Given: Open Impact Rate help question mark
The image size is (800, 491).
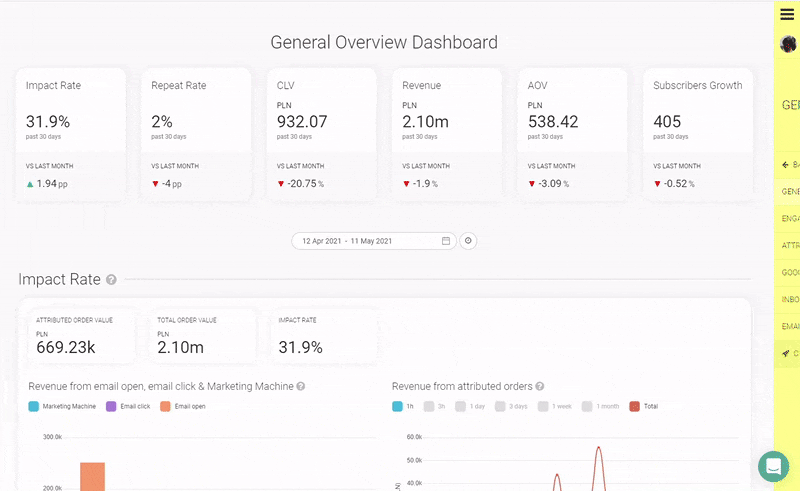Looking at the screenshot, I should tap(111, 280).
